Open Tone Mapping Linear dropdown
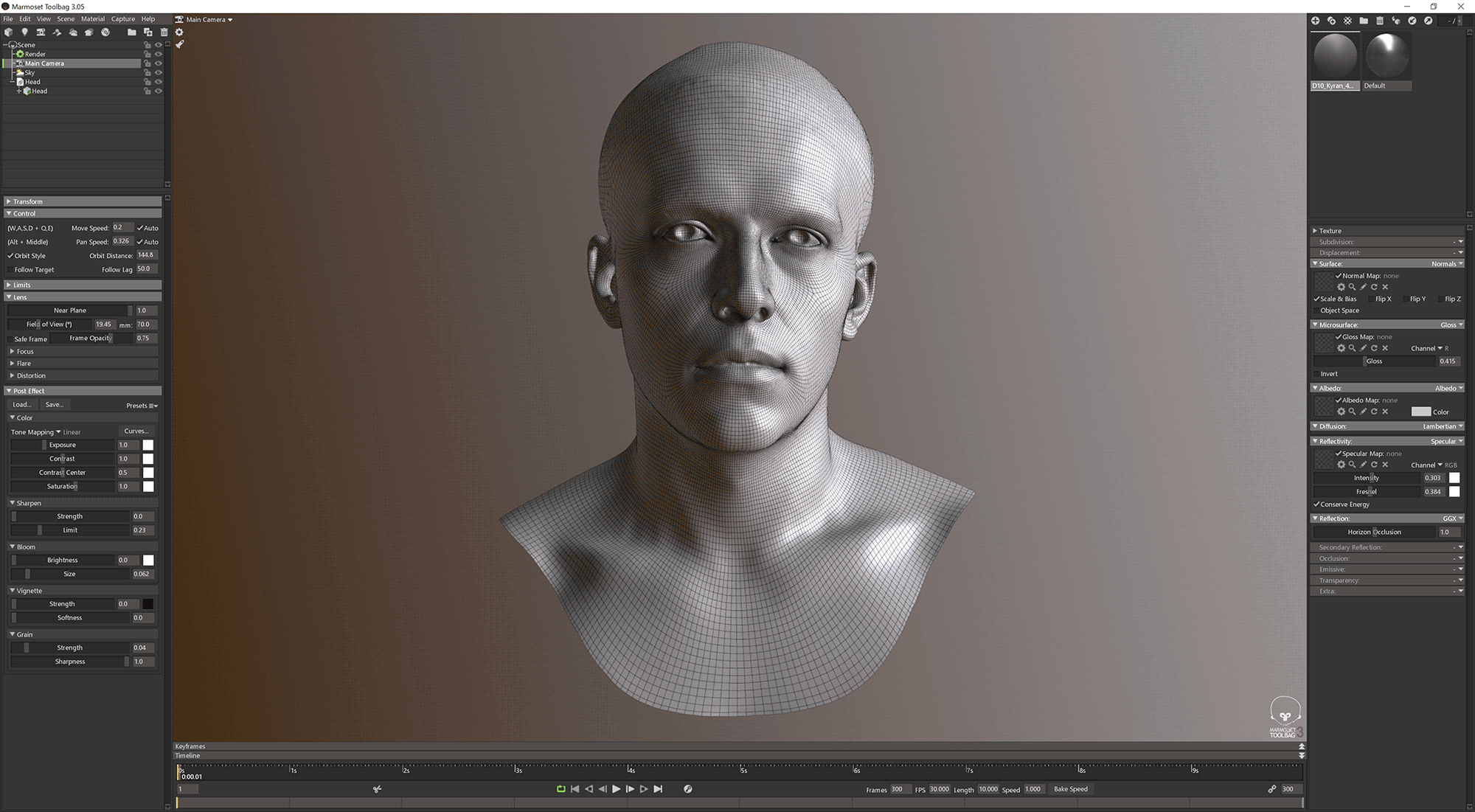1475x812 pixels. (x=46, y=432)
